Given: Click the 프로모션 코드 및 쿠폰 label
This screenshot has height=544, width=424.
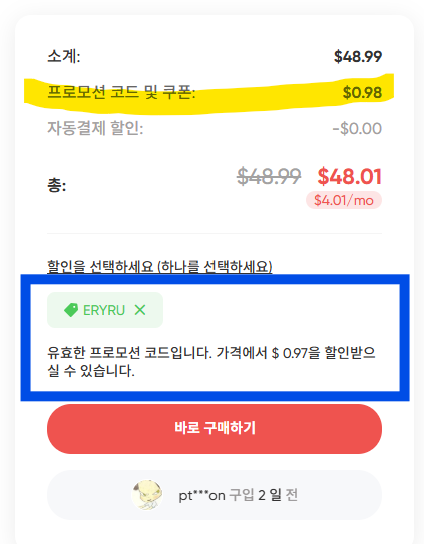Looking at the screenshot, I should [x=121, y=92].
